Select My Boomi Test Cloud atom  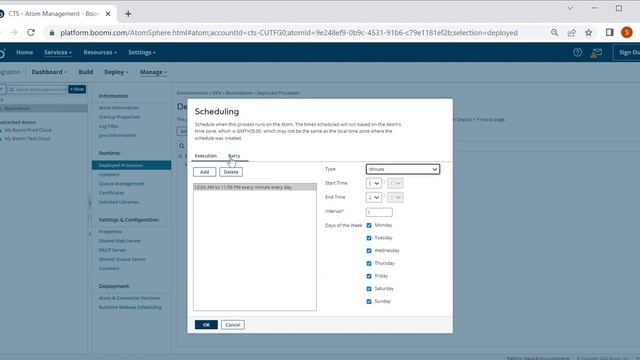(x=27, y=139)
